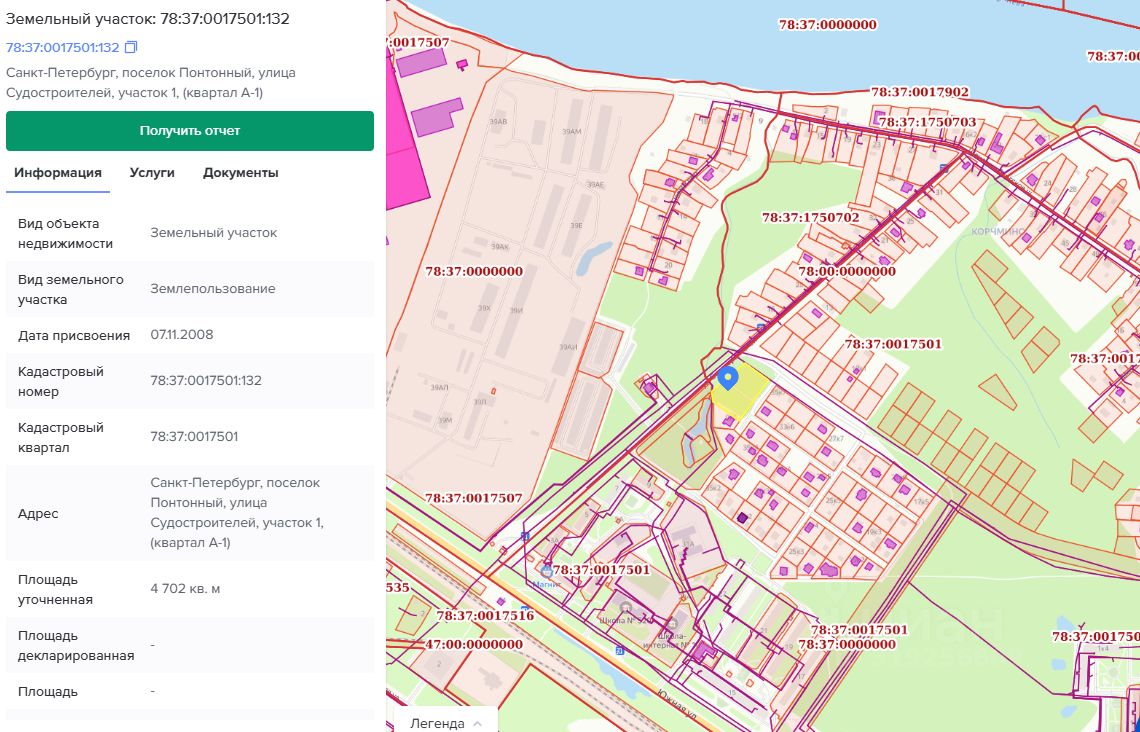Image resolution: width=1140 pixels, height=732 pixels.
Task: Select the bus stop icon beside Южная ул
Action: pos(619,650)
